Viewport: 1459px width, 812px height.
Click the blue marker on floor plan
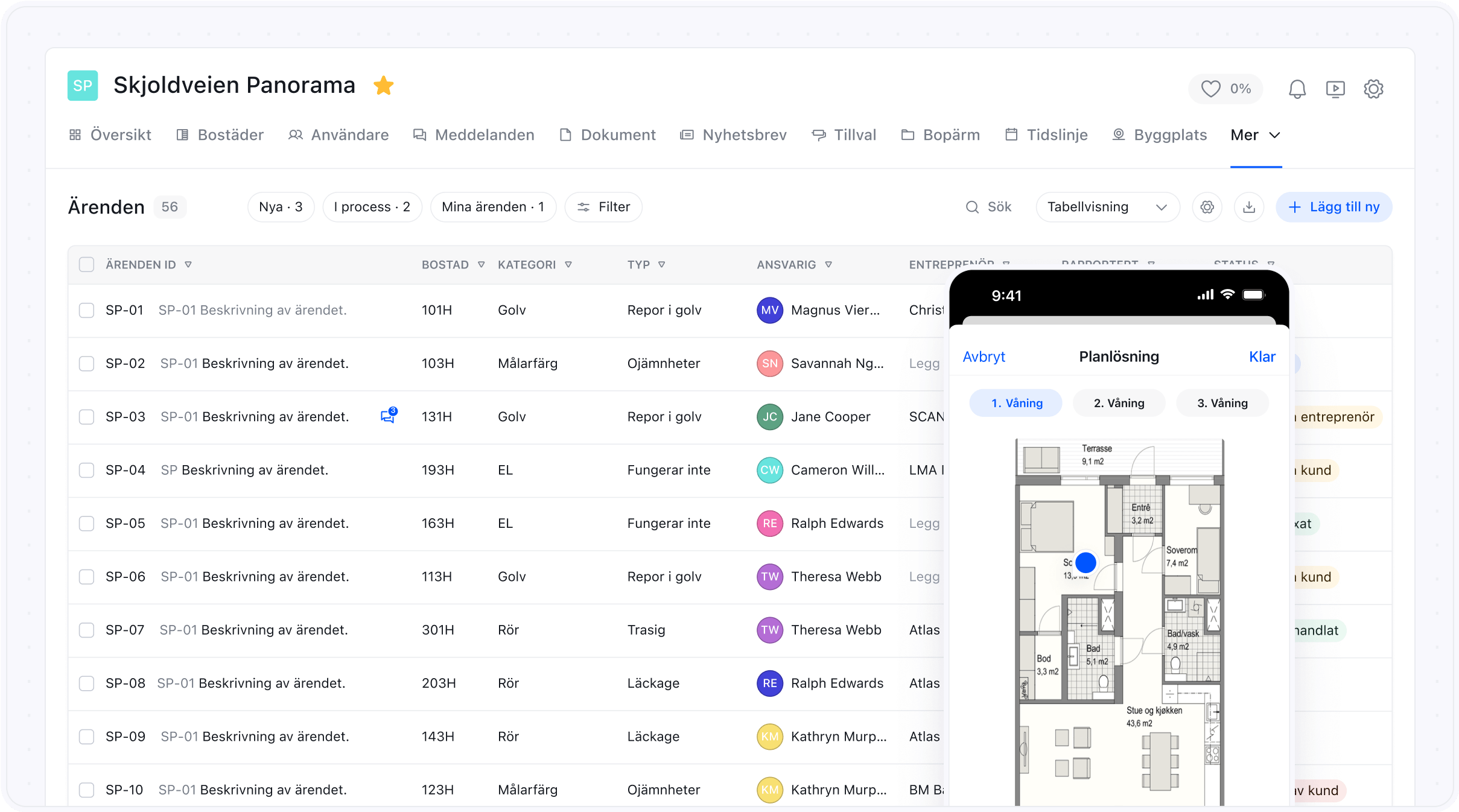(x=1086, y=562)
